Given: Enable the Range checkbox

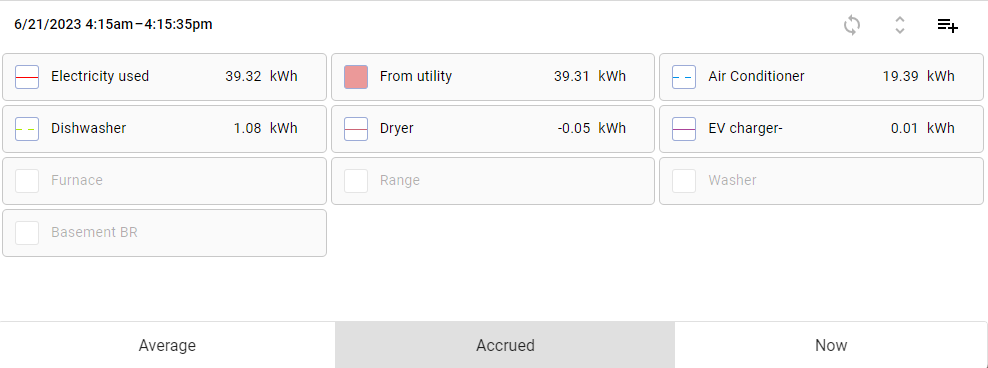Looking at the screenshot, I should [x=356, y=181].
